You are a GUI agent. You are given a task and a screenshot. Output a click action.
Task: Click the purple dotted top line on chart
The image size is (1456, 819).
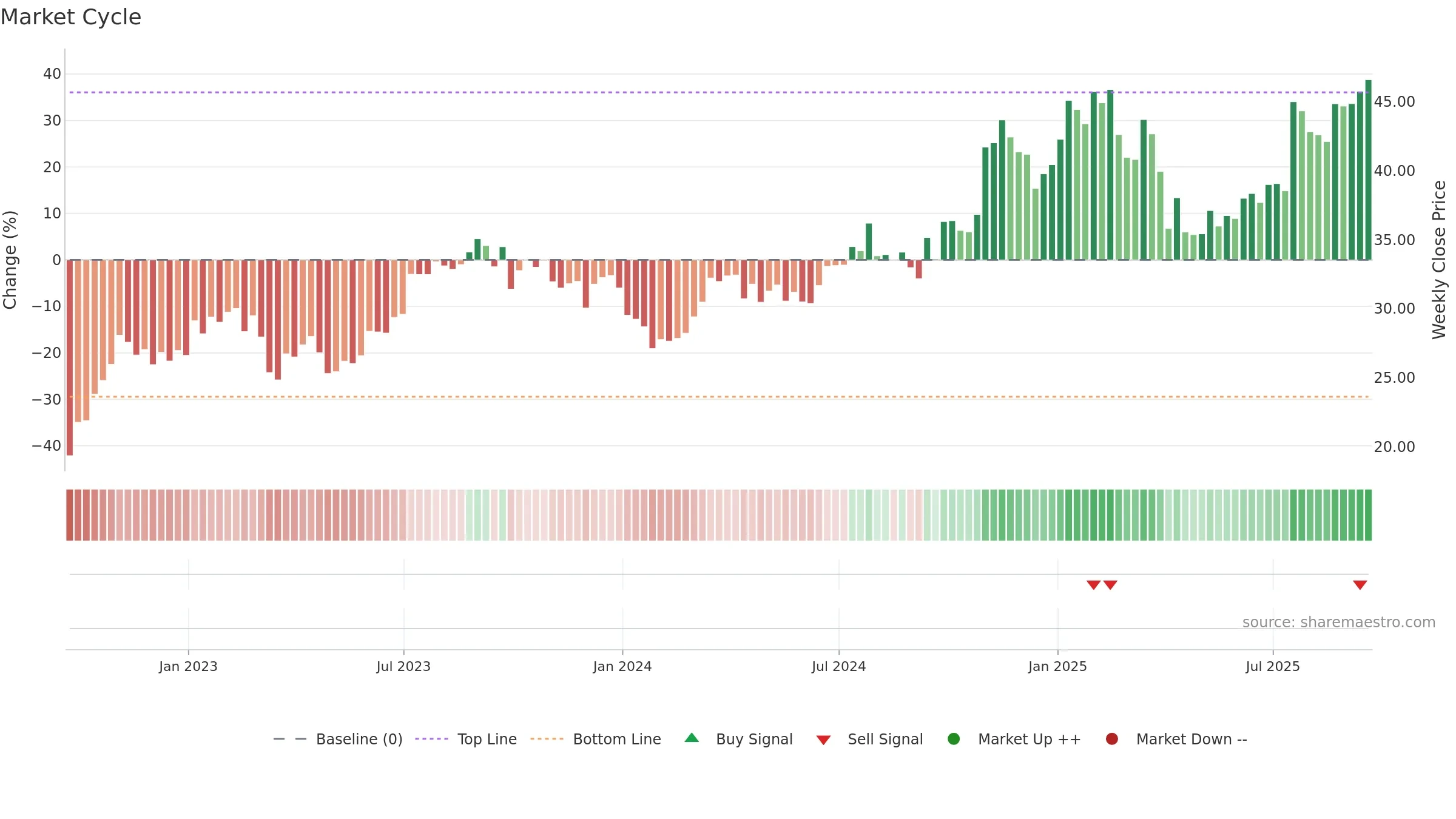pyautogui.click(x=719, y=92)
